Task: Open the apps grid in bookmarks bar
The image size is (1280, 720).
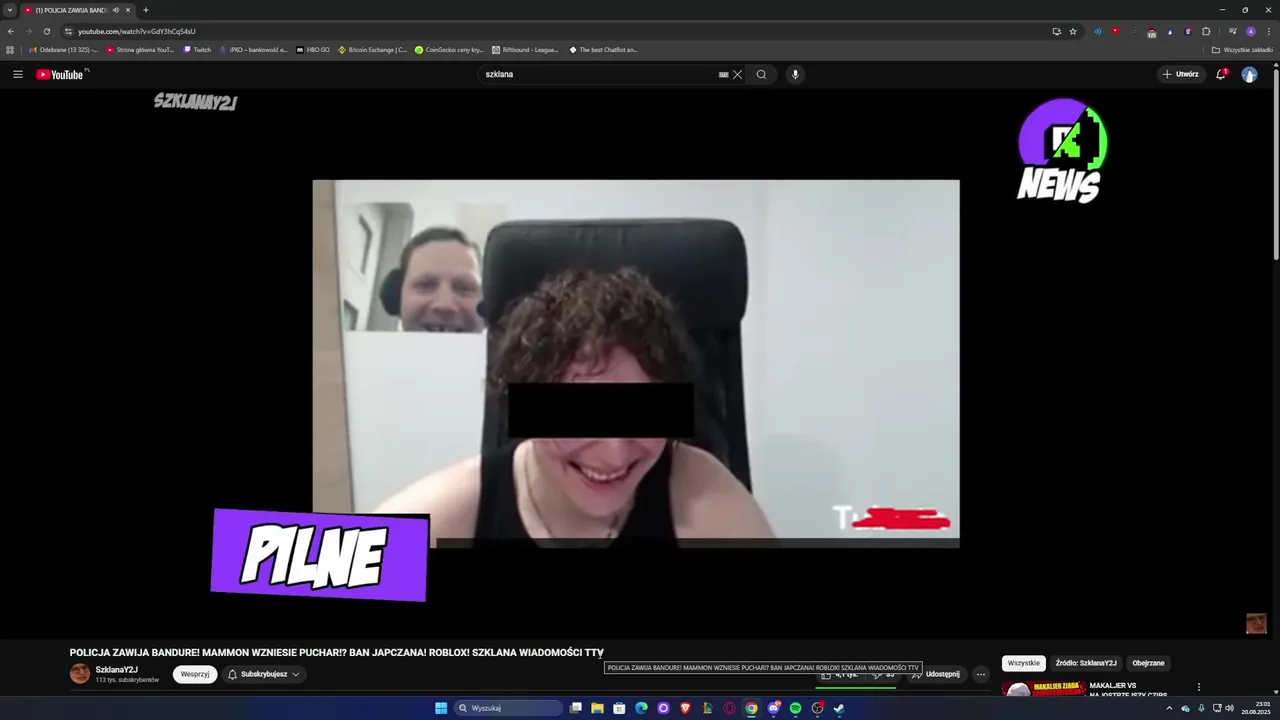Action: pos(10,49)
